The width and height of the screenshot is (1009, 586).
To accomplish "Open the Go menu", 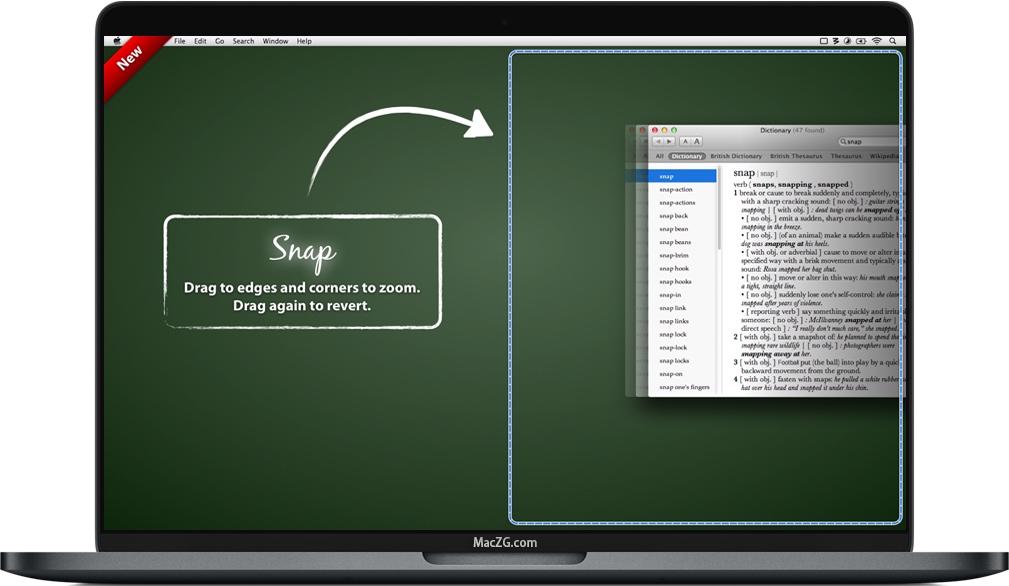I will pos(219,41).
